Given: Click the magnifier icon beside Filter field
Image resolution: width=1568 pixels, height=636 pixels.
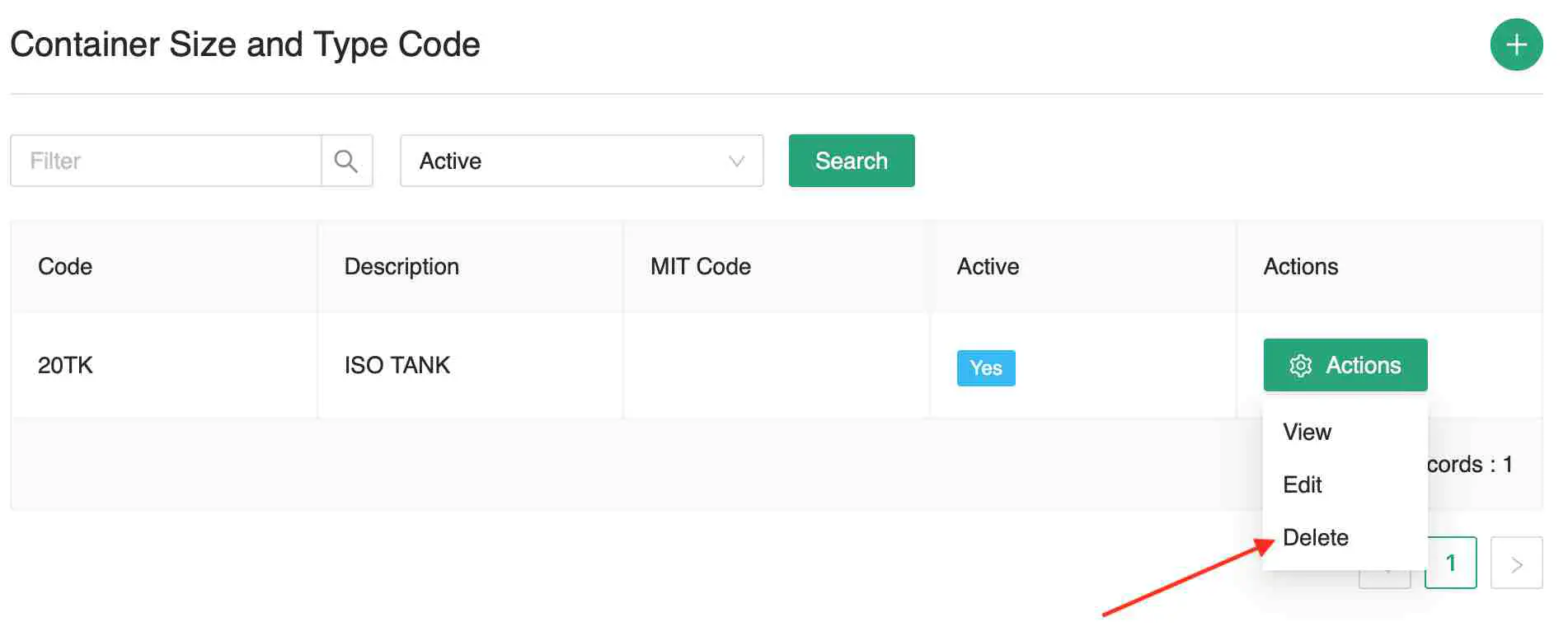Looking at the screenshot, I should pyautogui.click(x=346, y=161).
